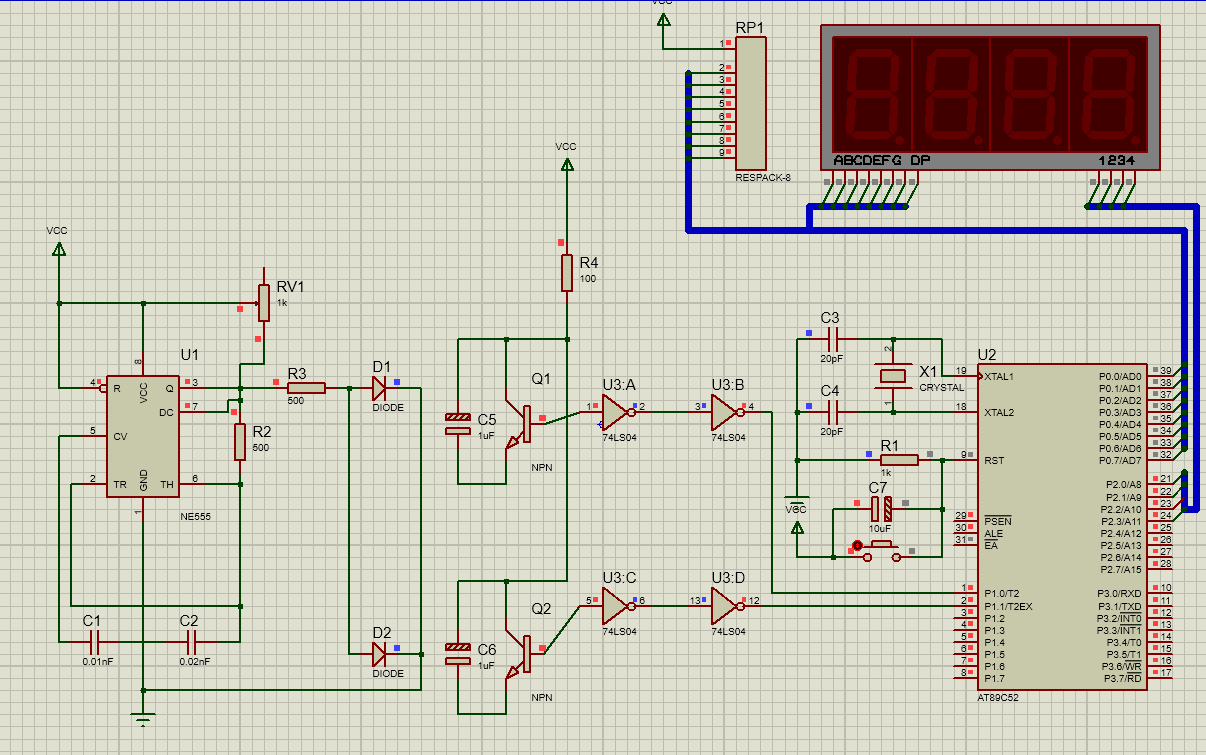Select resistor R3 symbol

click(306, 388)
